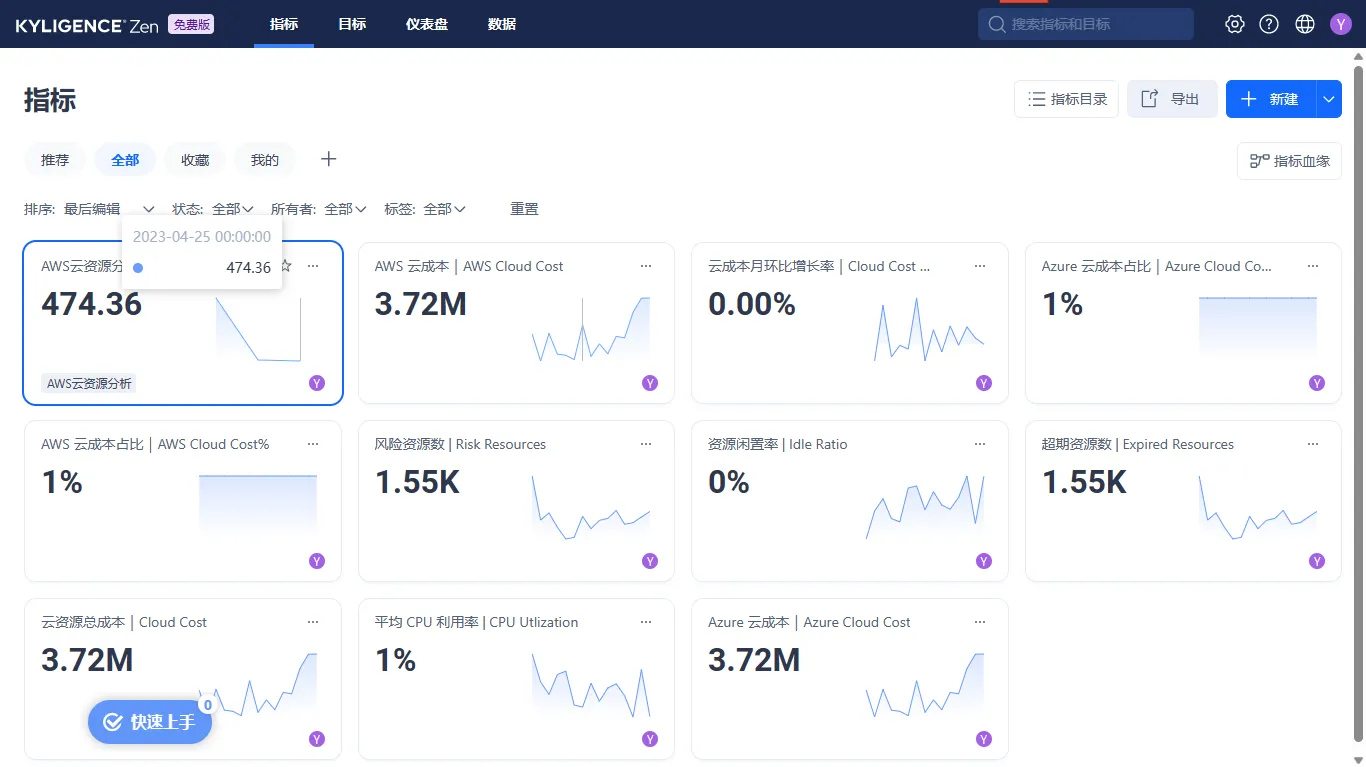Open more menu on Risk Resources card

(646, 444)
